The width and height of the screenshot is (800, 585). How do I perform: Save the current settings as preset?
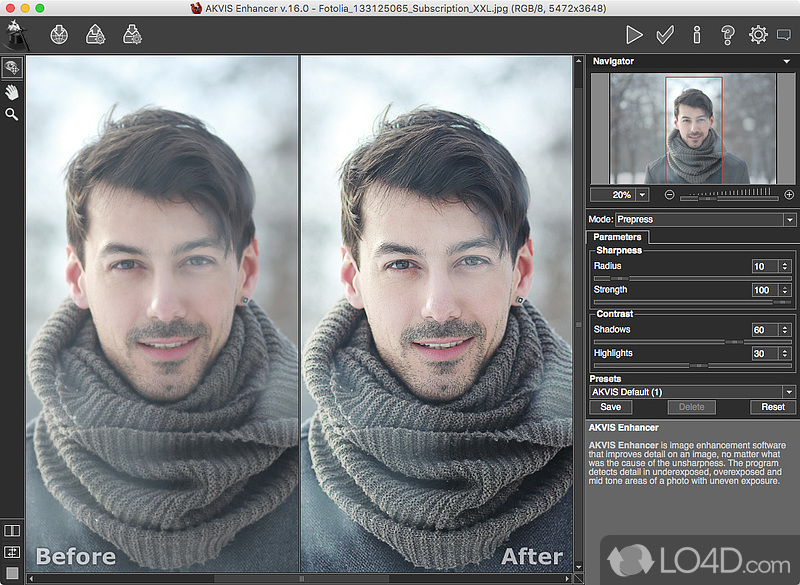coord(611,407)
